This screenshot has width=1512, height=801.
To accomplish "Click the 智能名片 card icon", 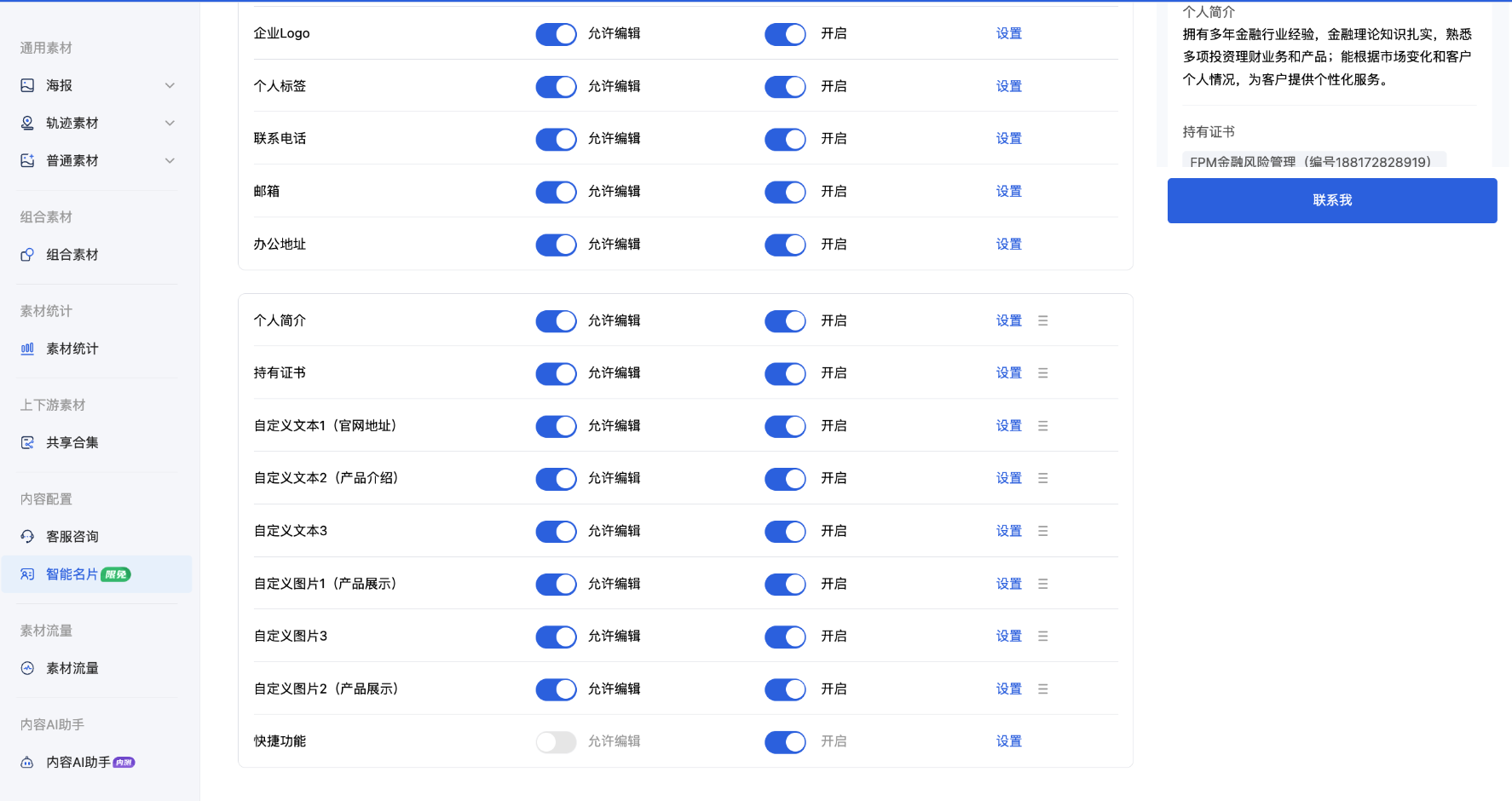I will point(27,574).
